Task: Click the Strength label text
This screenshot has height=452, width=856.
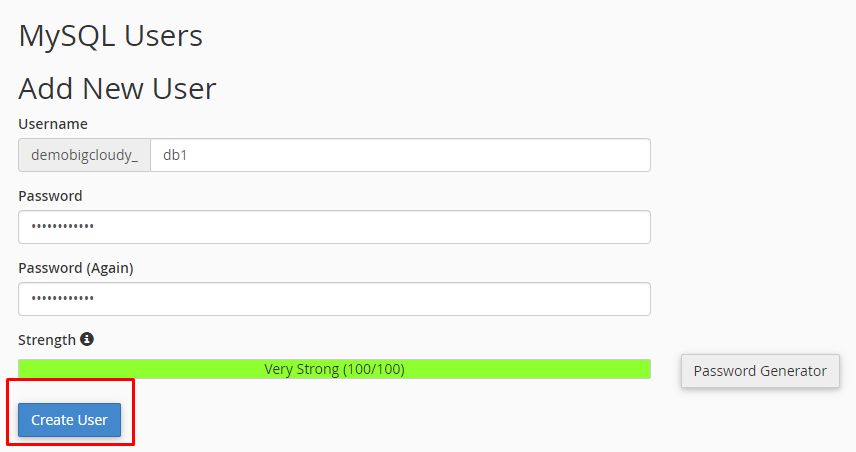Action: (x=47, y=340)
